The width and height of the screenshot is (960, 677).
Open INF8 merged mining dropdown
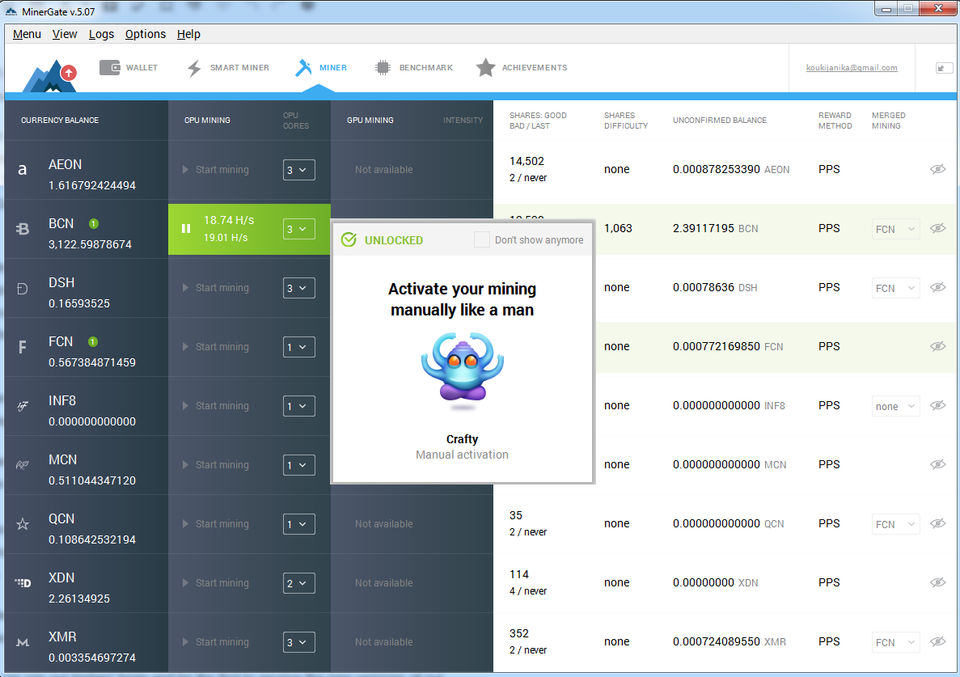[895, 406]
